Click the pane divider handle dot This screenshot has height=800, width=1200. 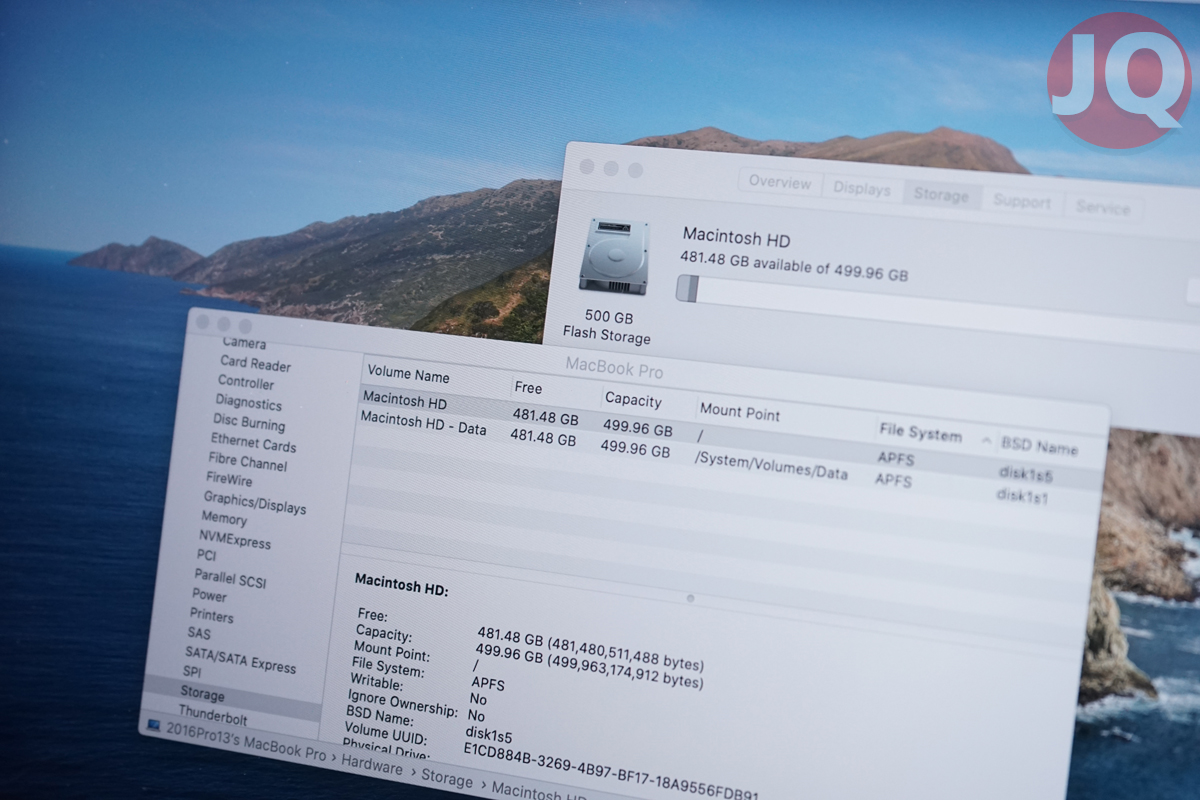(690, 598)
